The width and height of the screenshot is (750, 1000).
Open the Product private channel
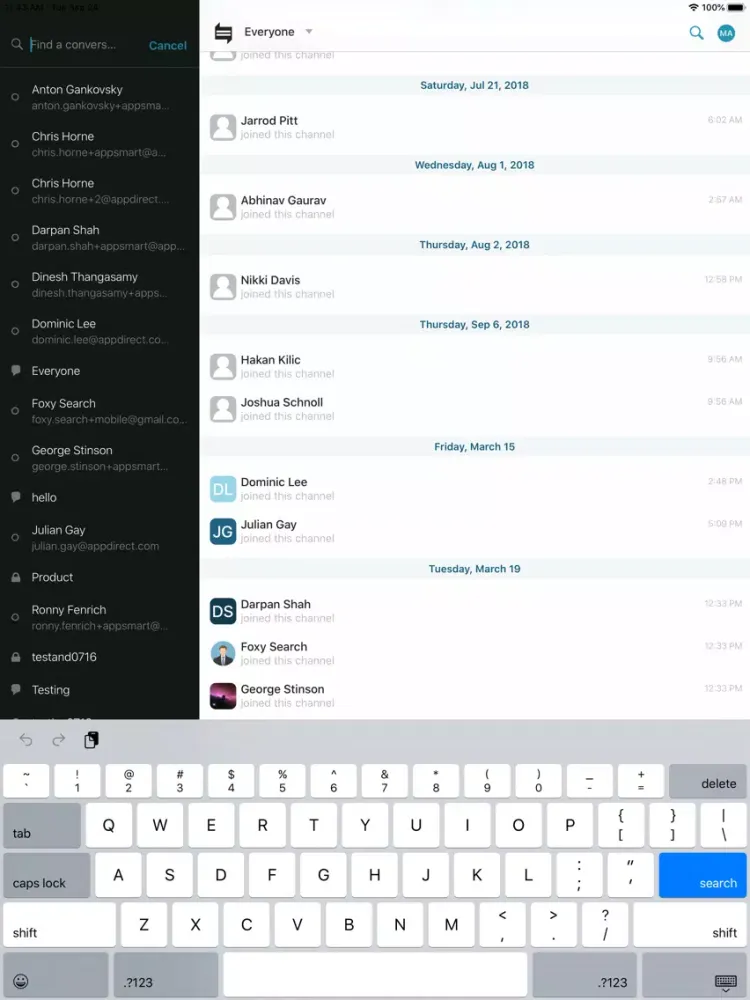tap(52, 577)
